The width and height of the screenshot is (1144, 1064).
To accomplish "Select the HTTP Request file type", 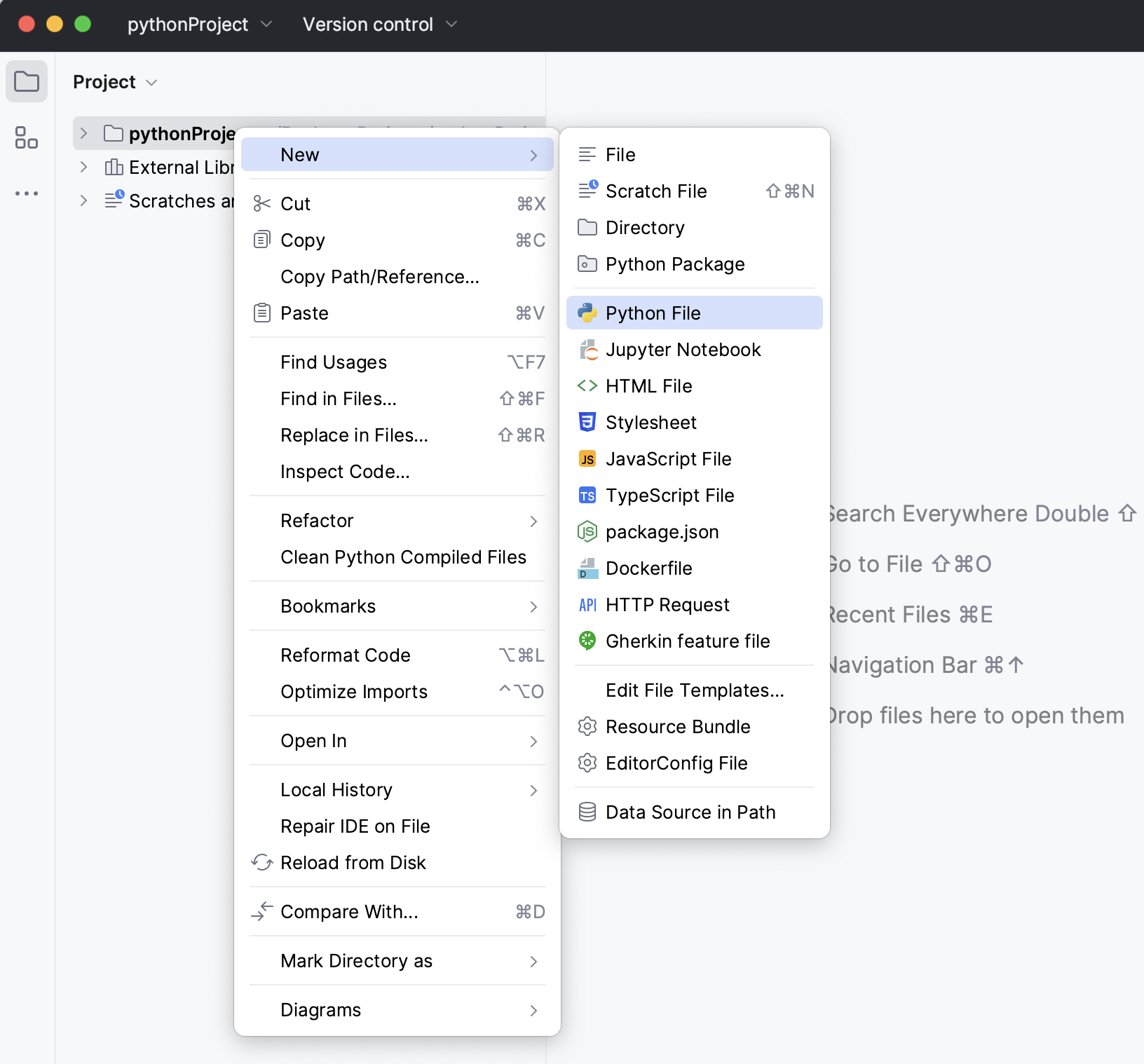I will click(667, 604).
